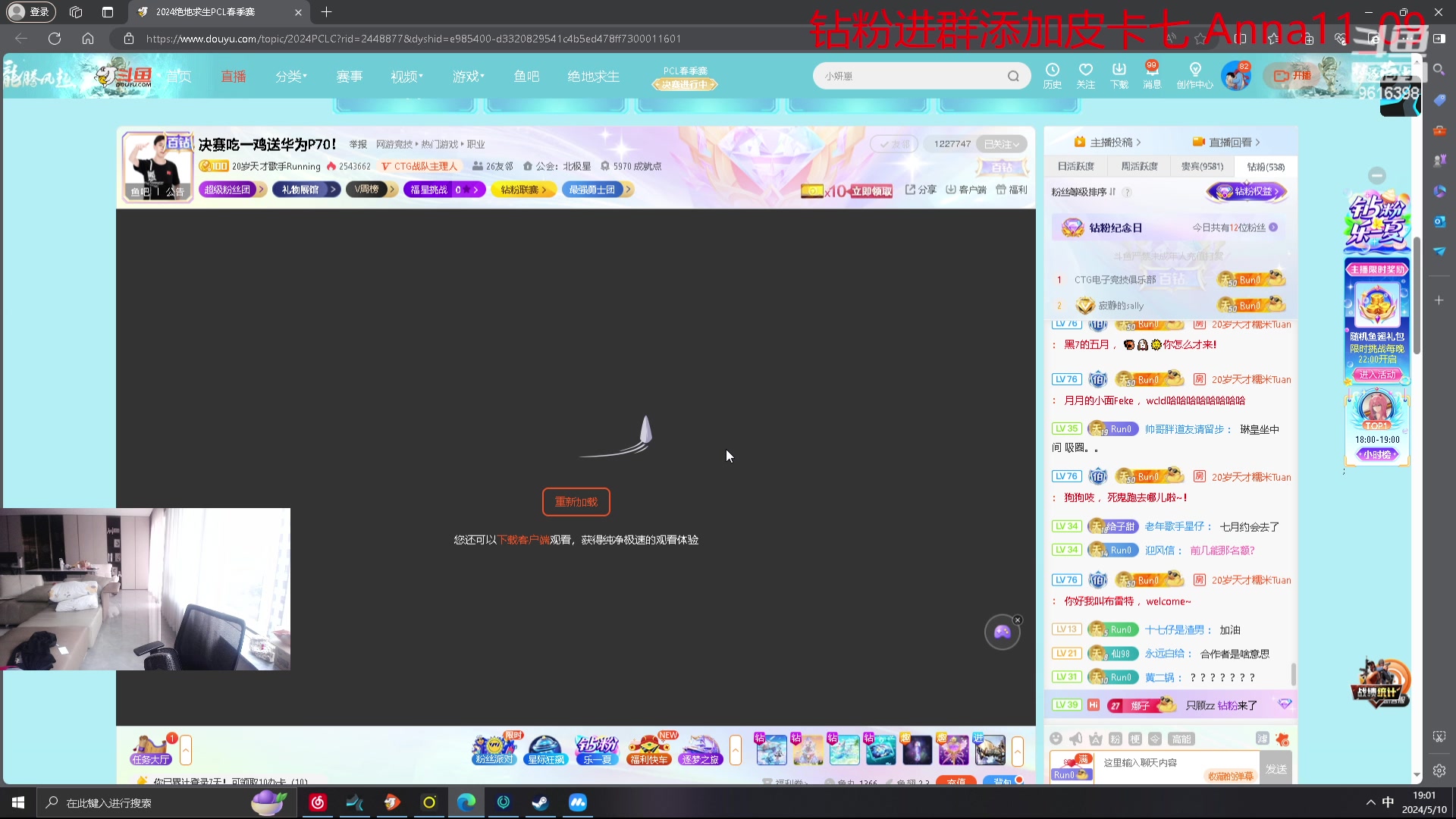The height and width of the screenshot is (819, 1456).
Task: Toggle the 友邻 checkmark button
Action: tap(894, 144)
